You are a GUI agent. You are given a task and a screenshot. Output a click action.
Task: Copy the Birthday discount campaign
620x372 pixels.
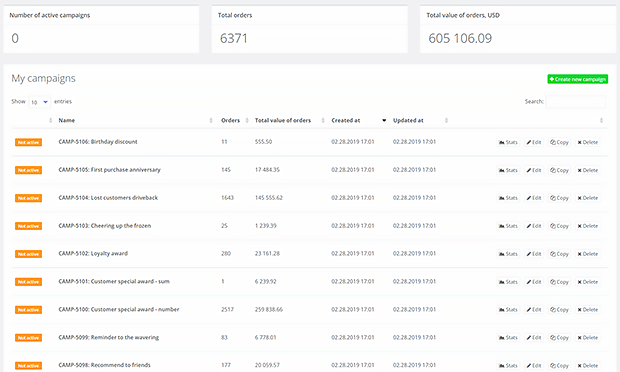559,142
